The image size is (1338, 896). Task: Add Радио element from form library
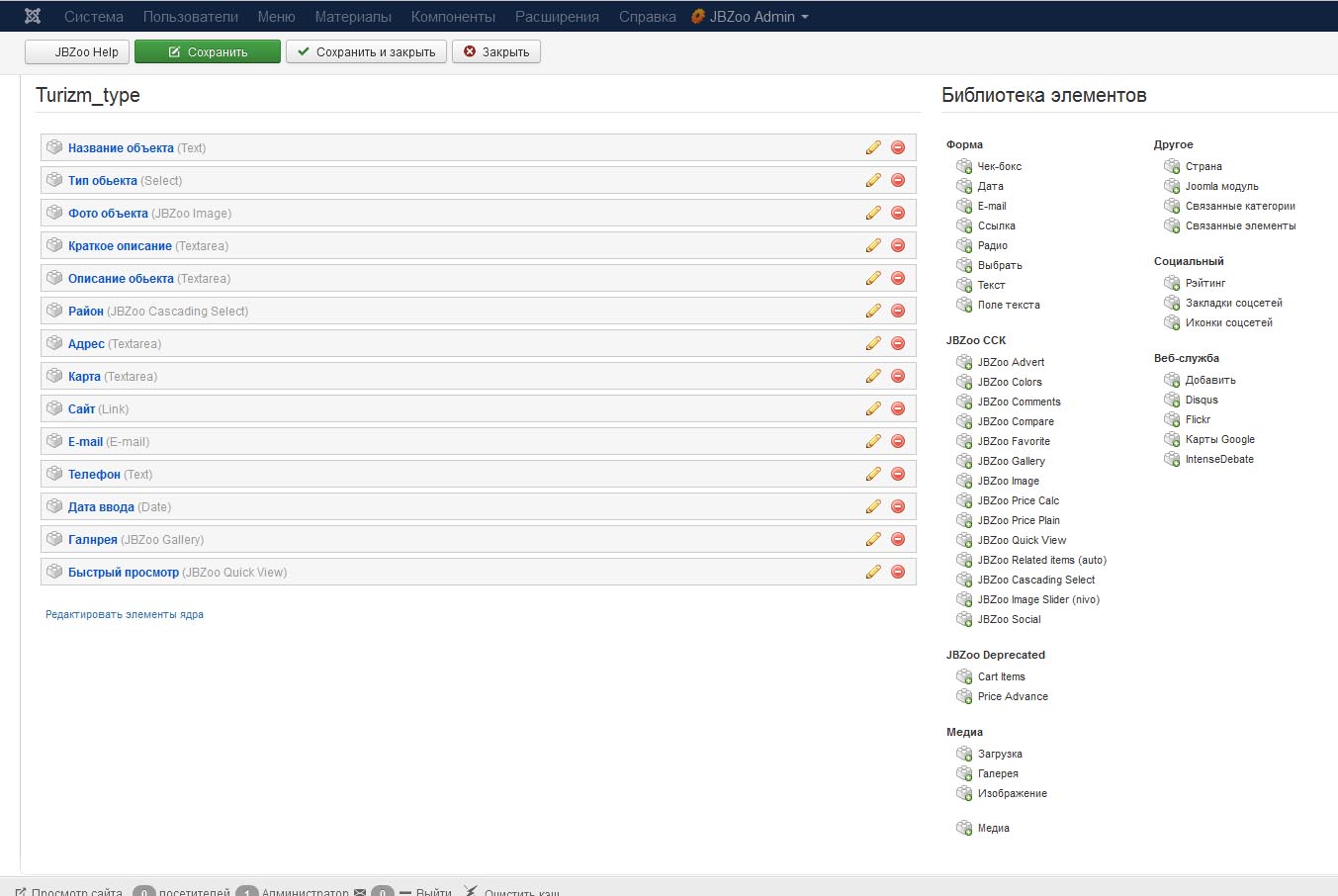coord(992,245)
